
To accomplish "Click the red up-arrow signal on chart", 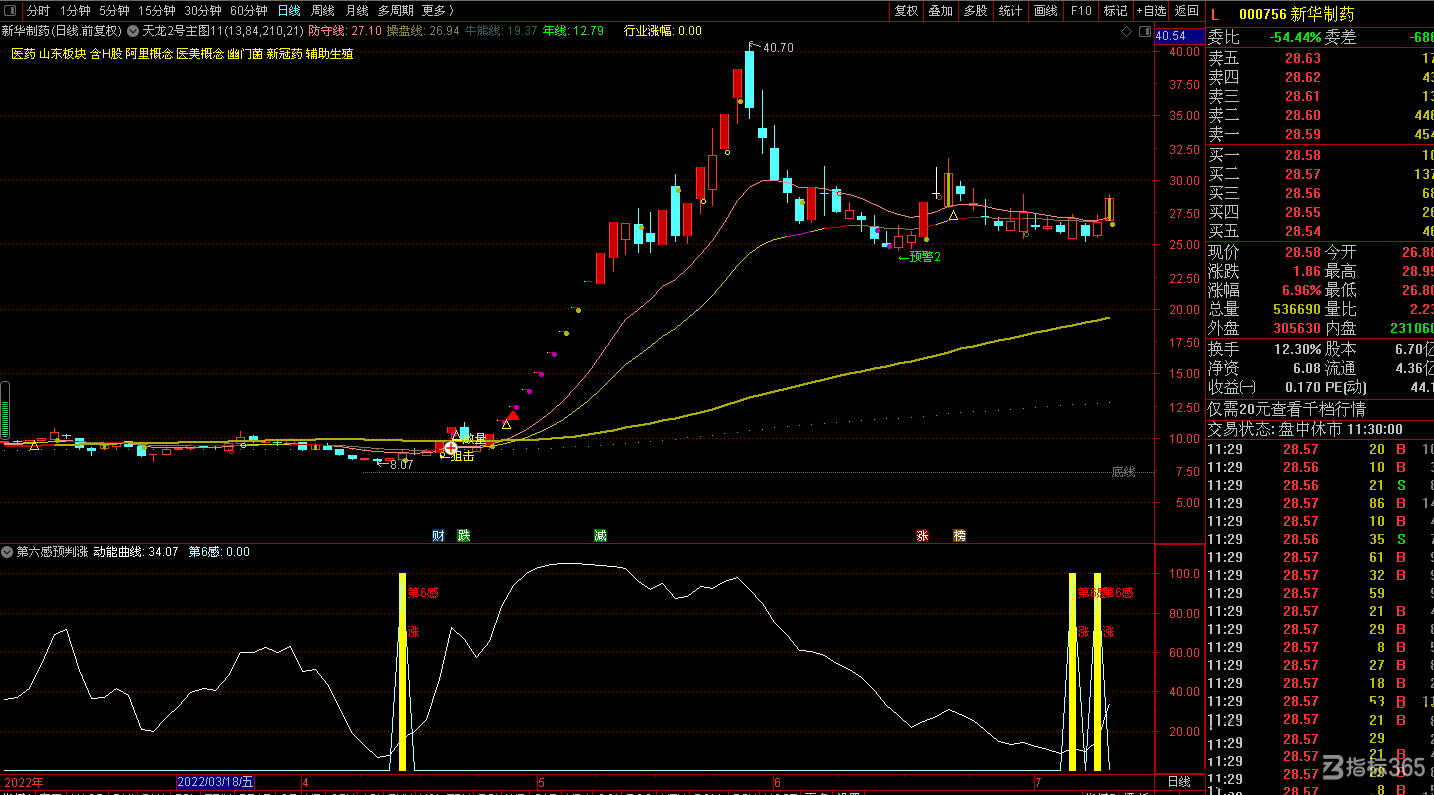I will (513, 415).
